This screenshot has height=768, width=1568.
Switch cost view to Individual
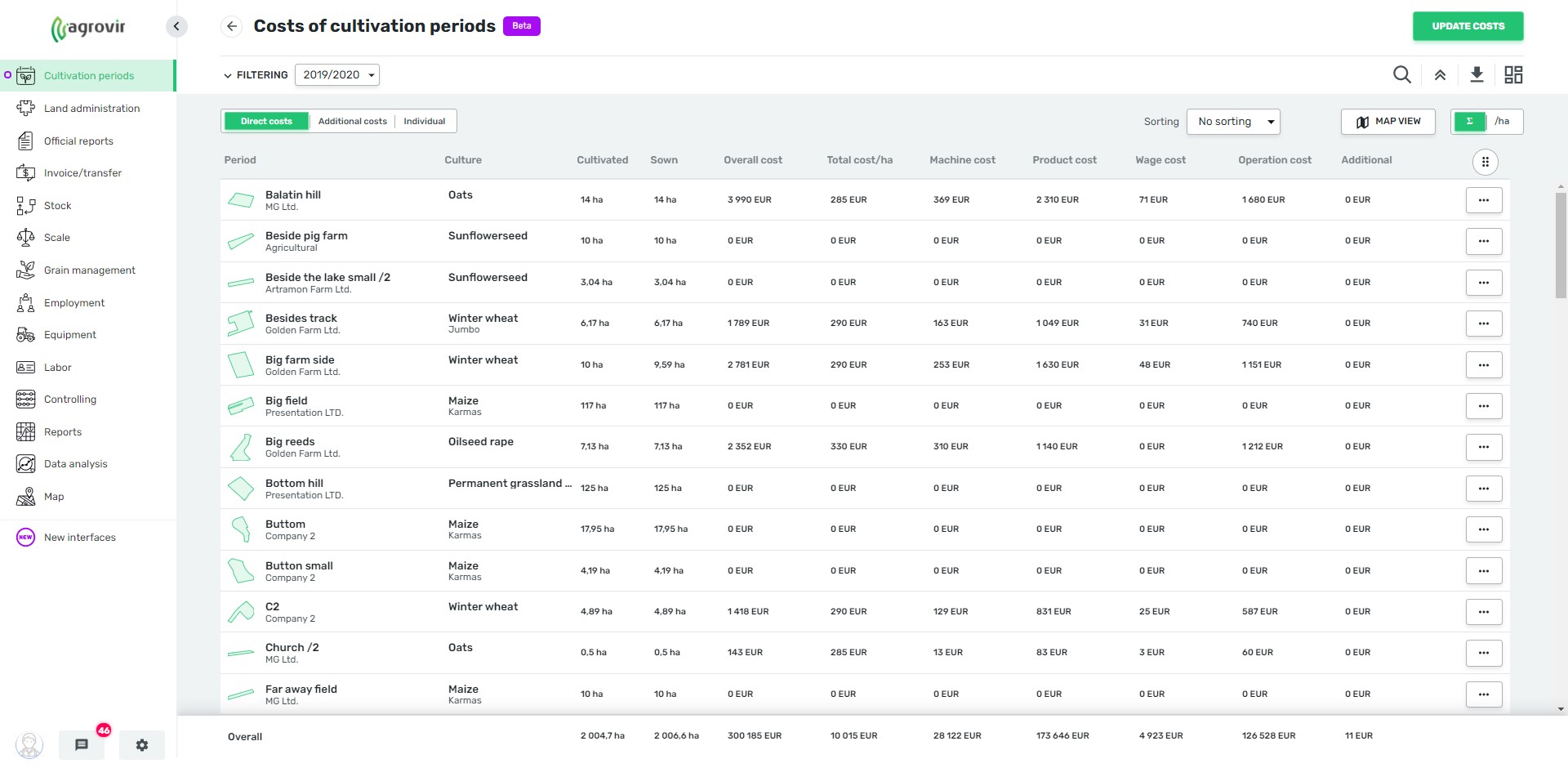[423, 121]
